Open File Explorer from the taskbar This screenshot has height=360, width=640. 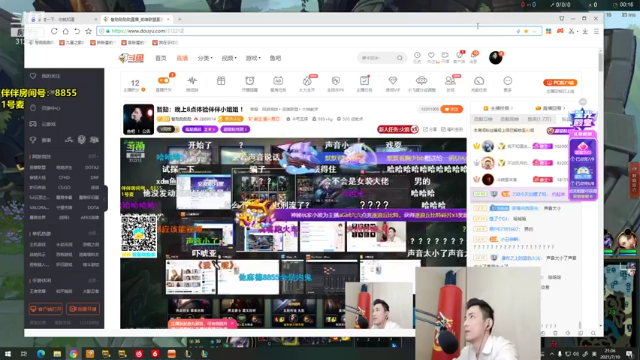(57, 354)
